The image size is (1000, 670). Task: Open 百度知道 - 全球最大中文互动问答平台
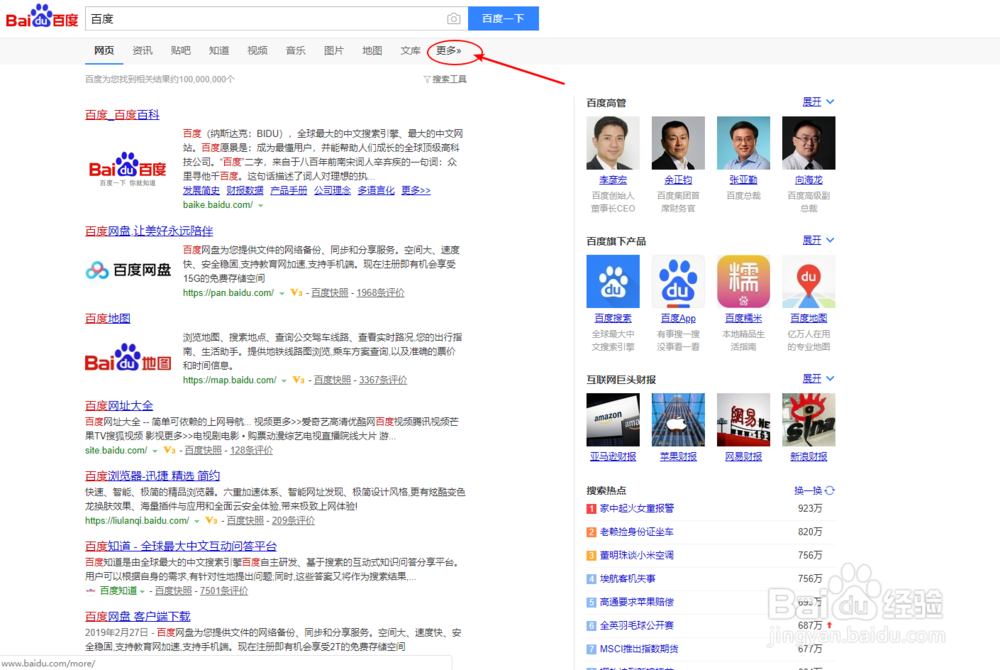(180, 546)
